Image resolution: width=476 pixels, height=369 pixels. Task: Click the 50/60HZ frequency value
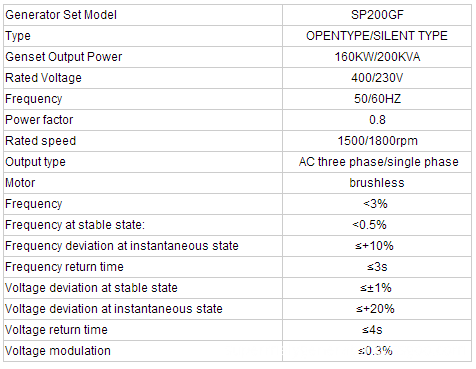click(377, 99)
